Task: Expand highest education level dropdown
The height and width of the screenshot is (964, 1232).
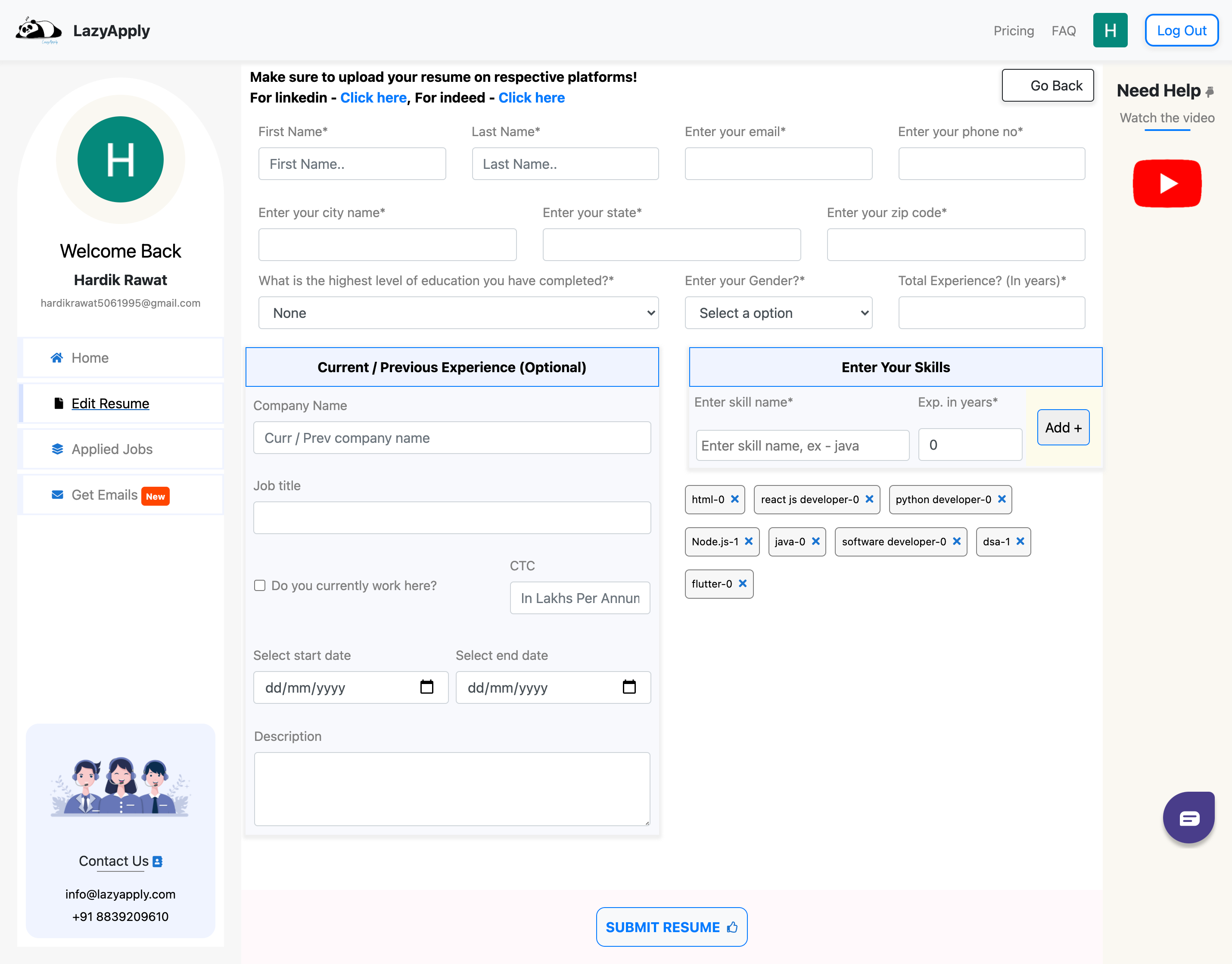Action: tap(458, 313)
